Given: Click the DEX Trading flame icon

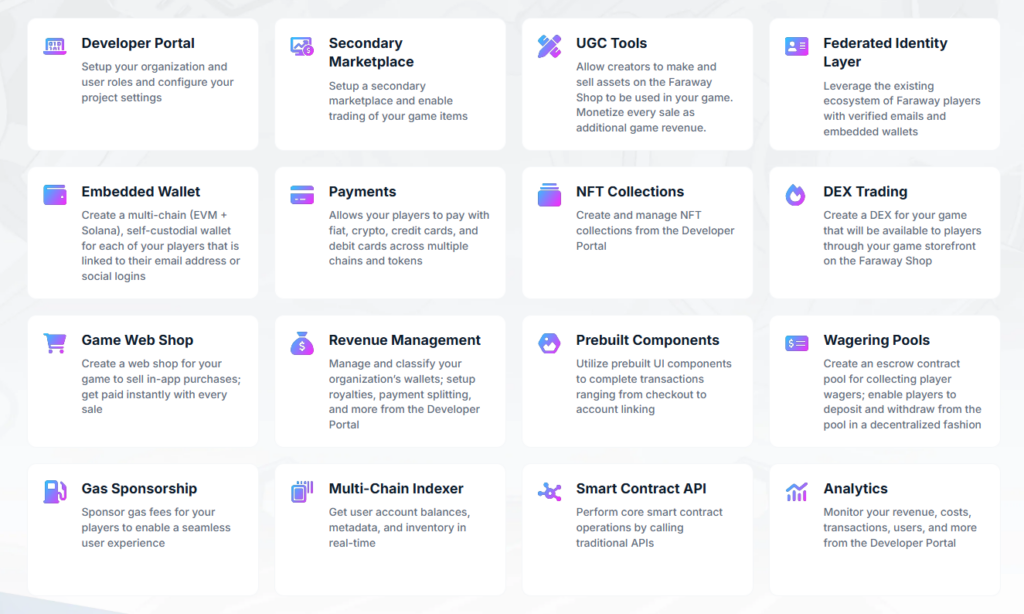Looking at the screenshot, I should tap(796, 194).
